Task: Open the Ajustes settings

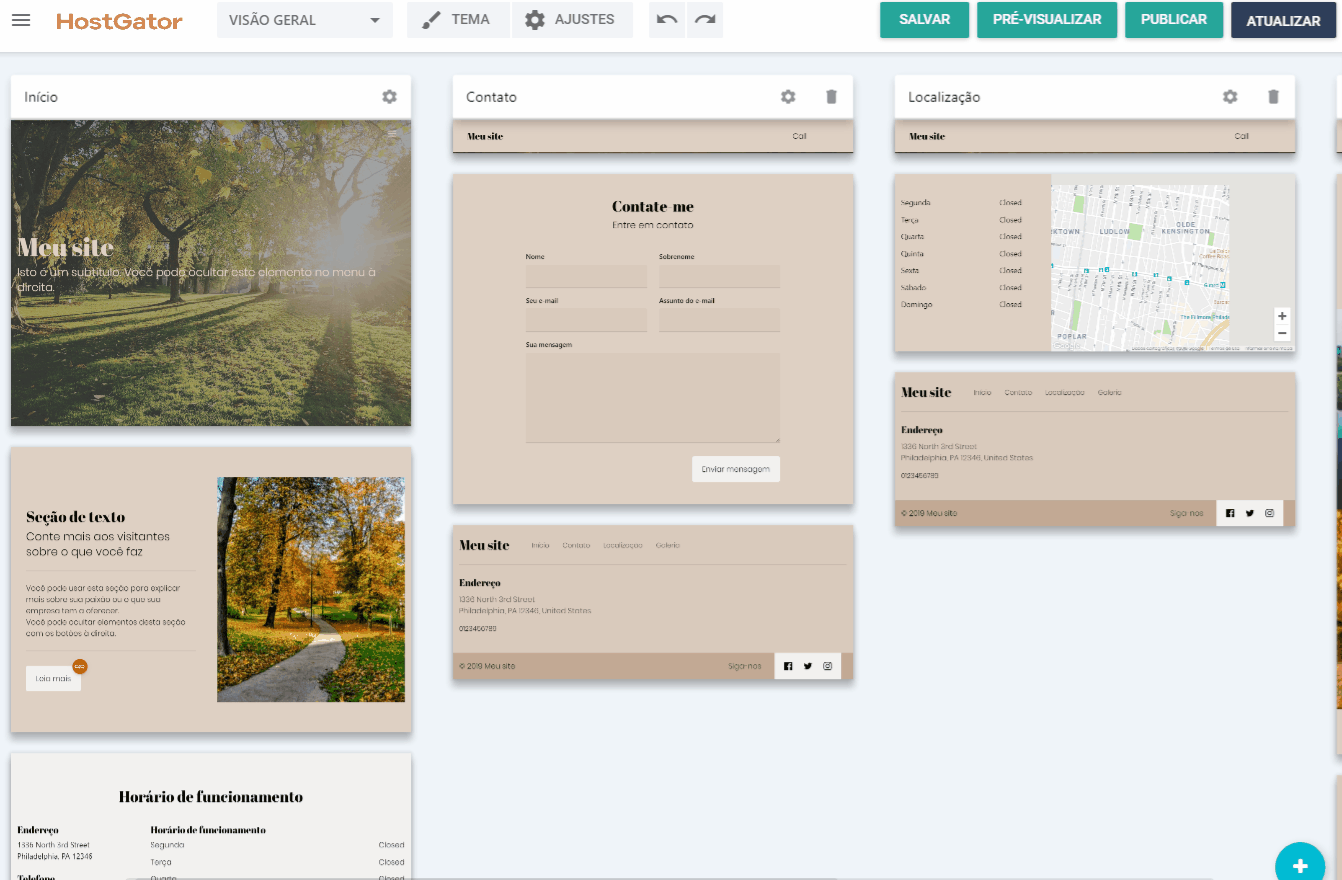Action: [572, 20]
